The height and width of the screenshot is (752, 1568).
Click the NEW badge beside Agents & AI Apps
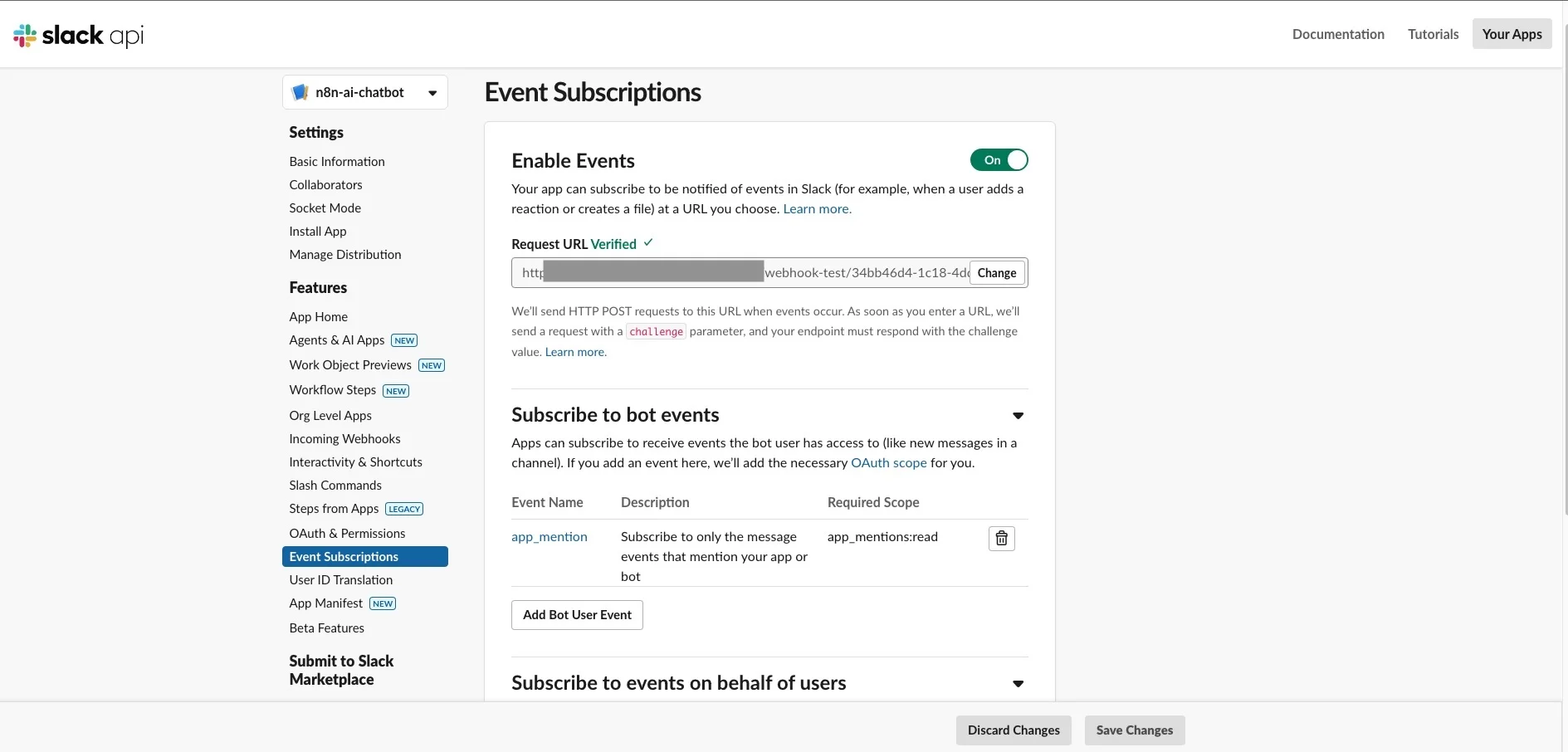pyautogui.click(x=404, y=340)
